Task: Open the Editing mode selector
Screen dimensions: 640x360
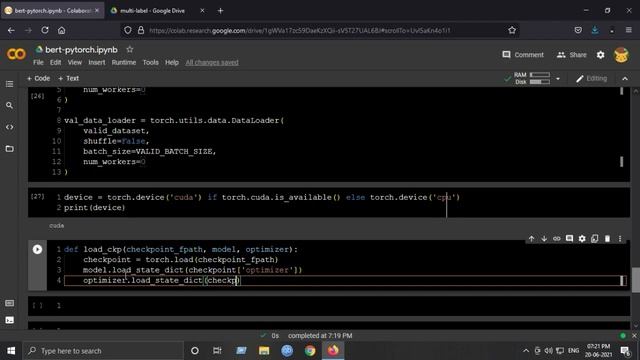Action: click(x=591, y=78)
